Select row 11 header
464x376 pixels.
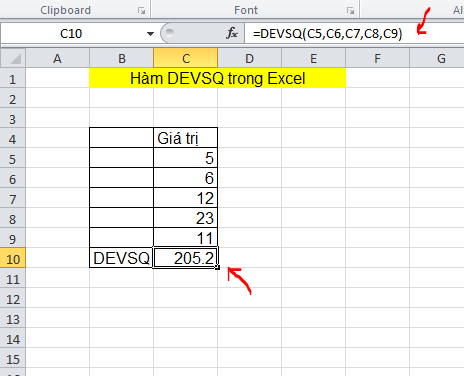click(x=13, y=279)
